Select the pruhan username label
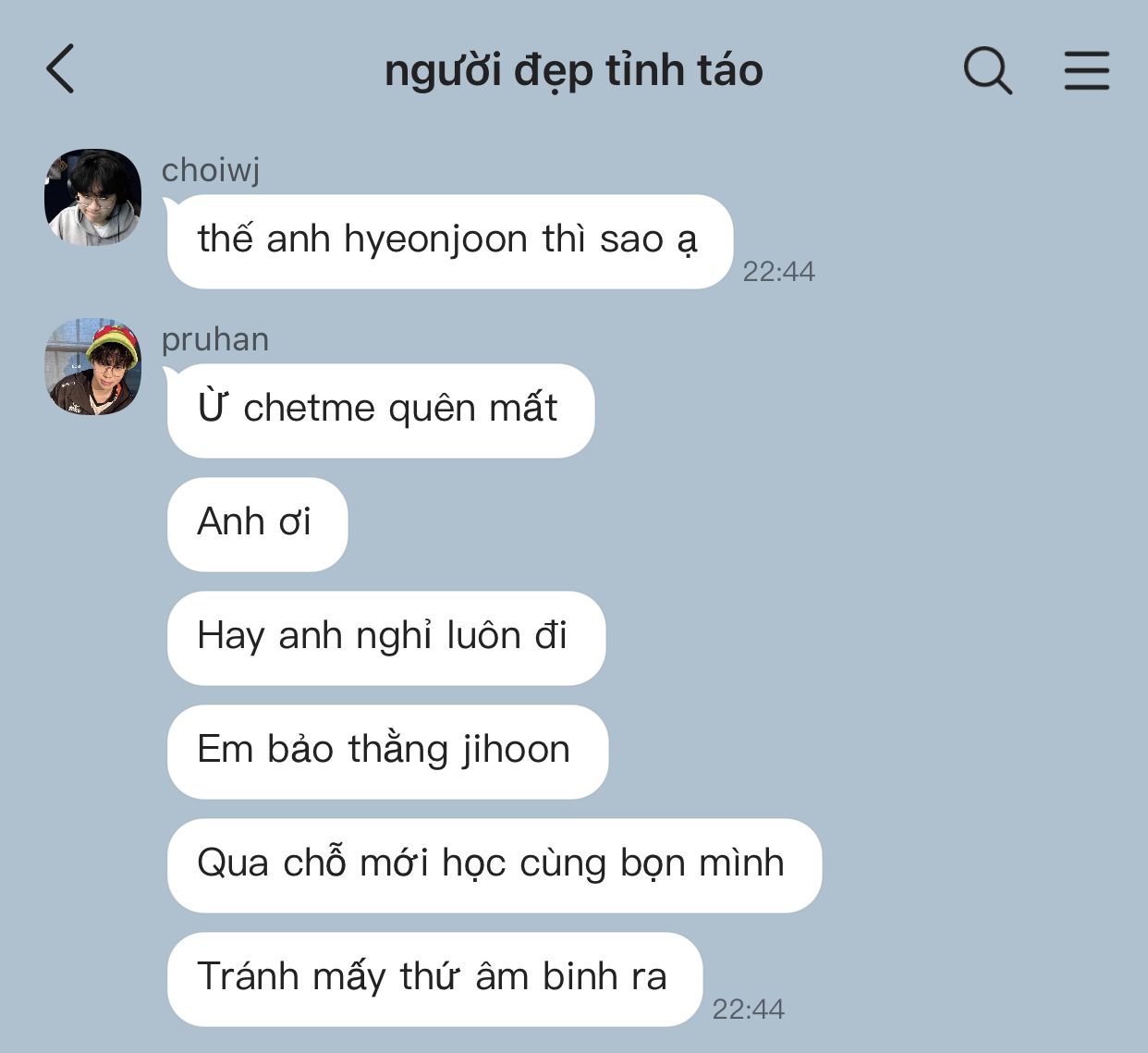Screen dimensions: 1148x1053 coord(215,339)
